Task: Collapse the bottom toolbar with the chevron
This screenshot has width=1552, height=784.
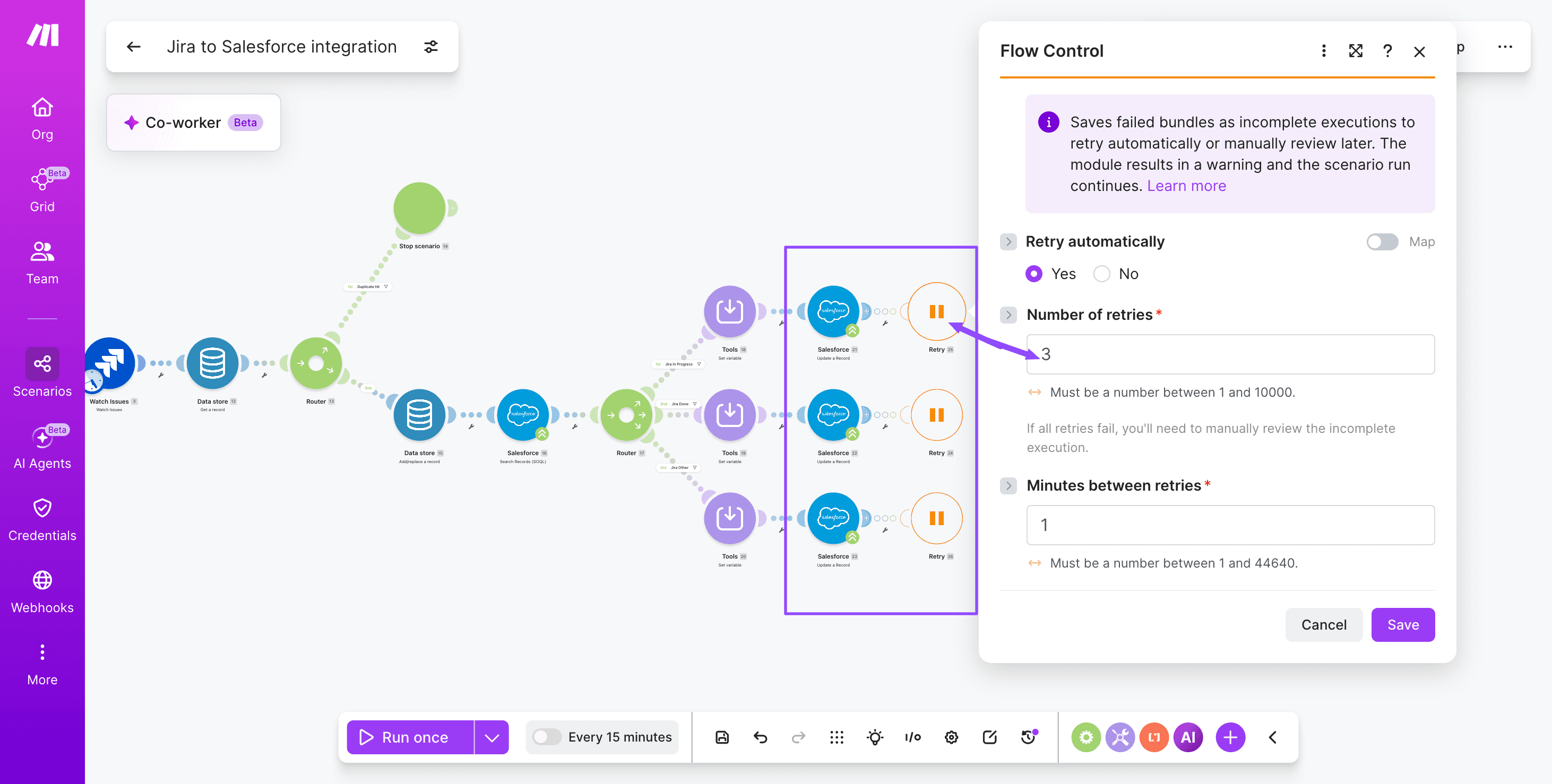Action: click(1272, 738)
